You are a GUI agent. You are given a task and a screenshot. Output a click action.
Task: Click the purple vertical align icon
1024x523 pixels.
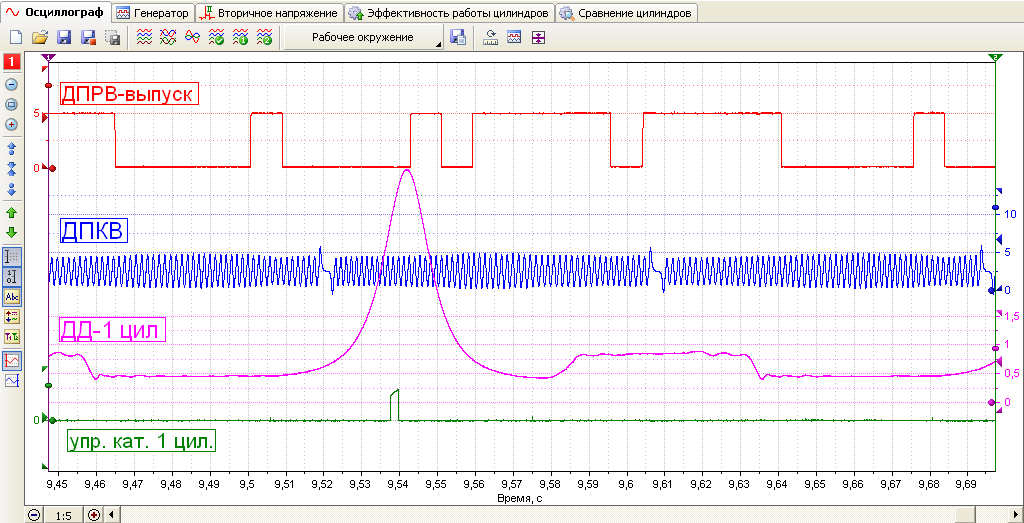(x=537, y=38)
